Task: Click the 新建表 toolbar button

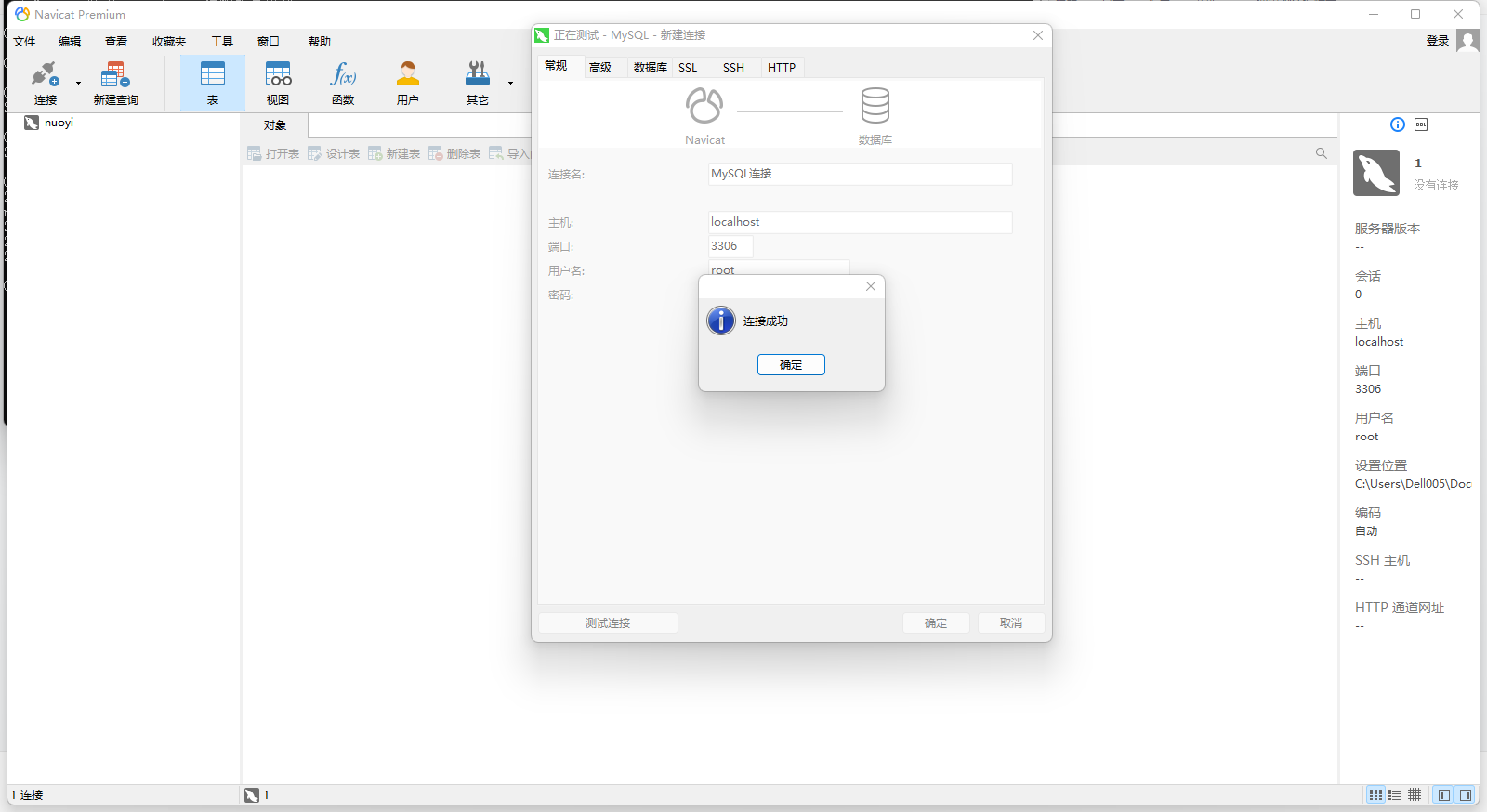Action: click(x=394, y=154)
